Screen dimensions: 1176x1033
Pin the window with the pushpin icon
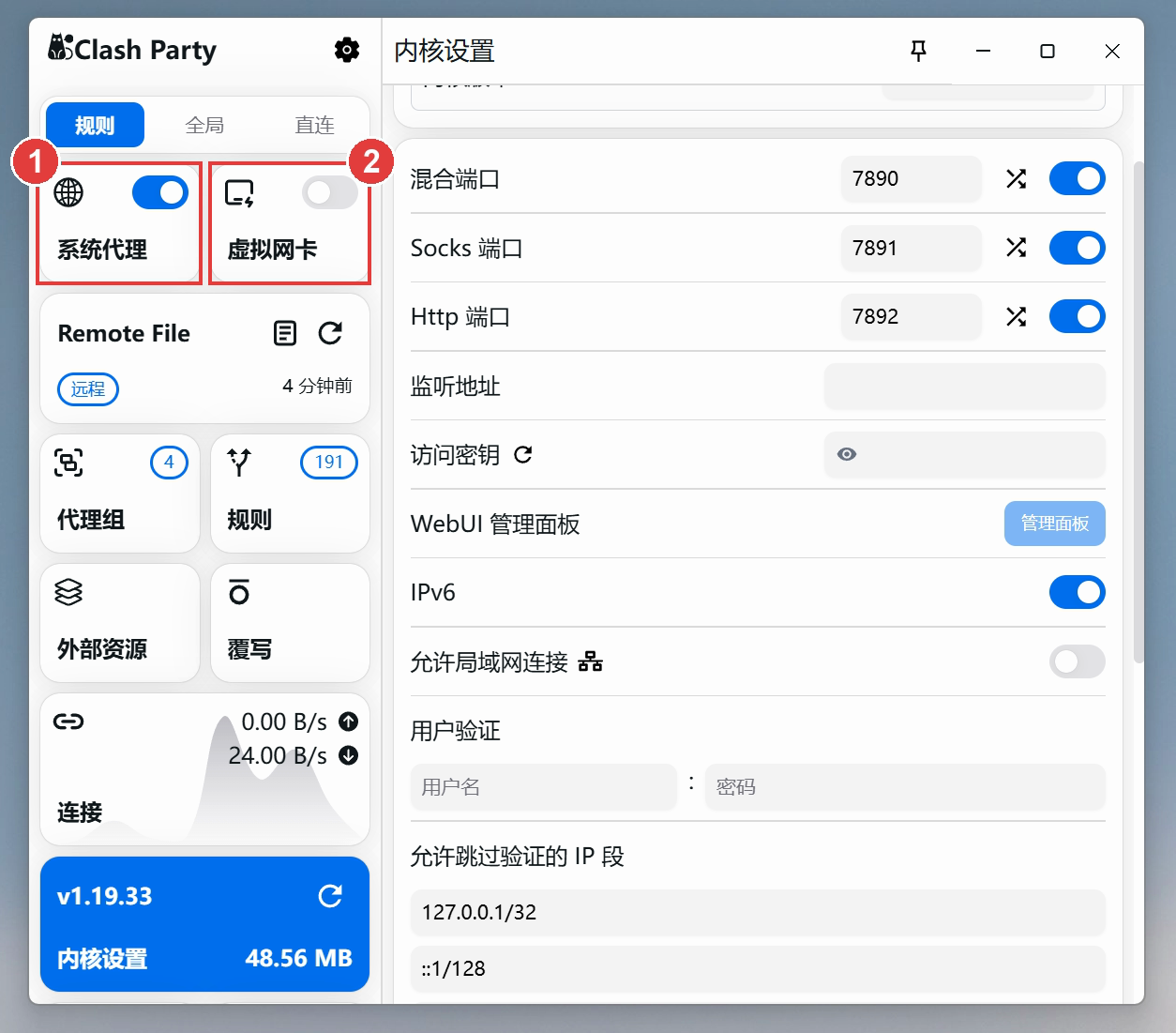coord(919,51)
